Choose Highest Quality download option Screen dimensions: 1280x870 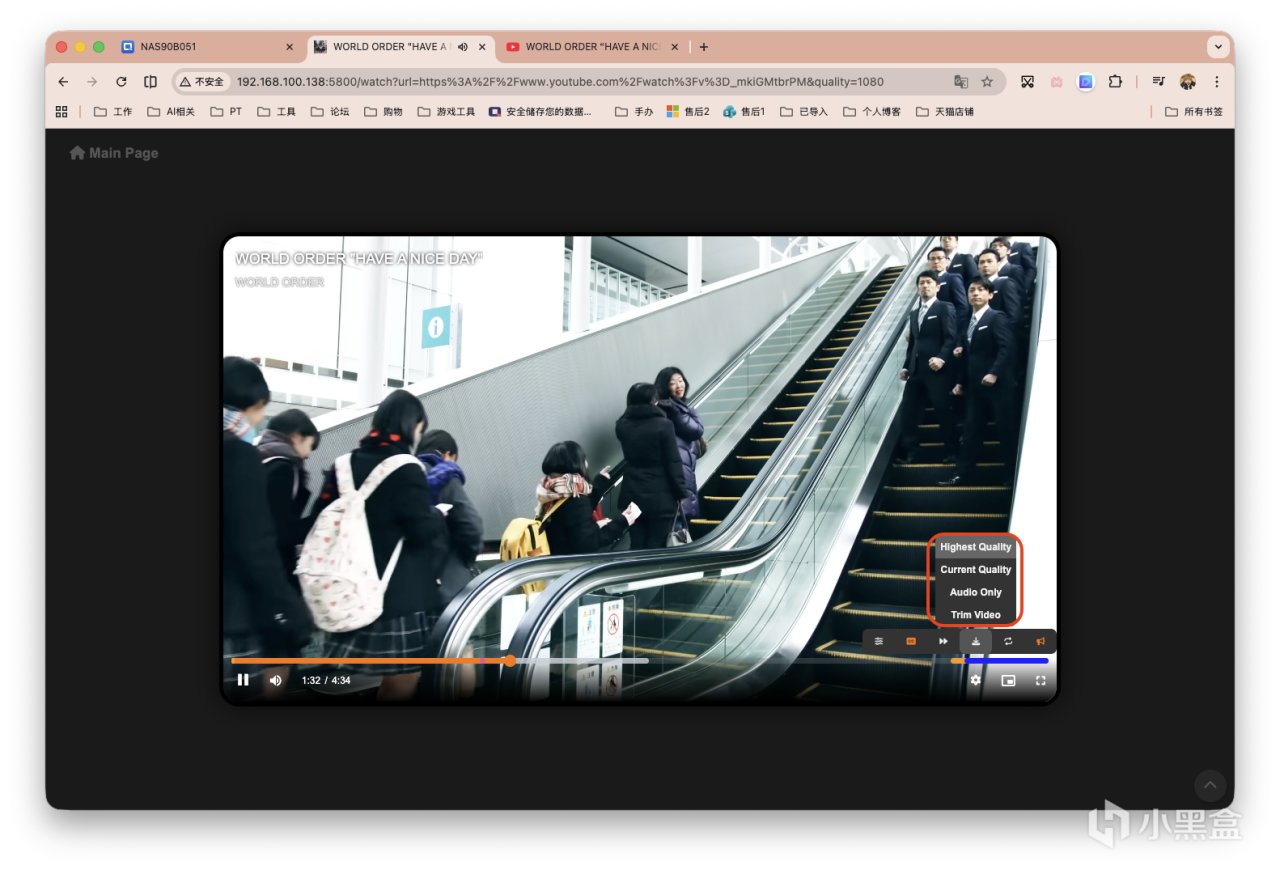click(x=976, y=547)
